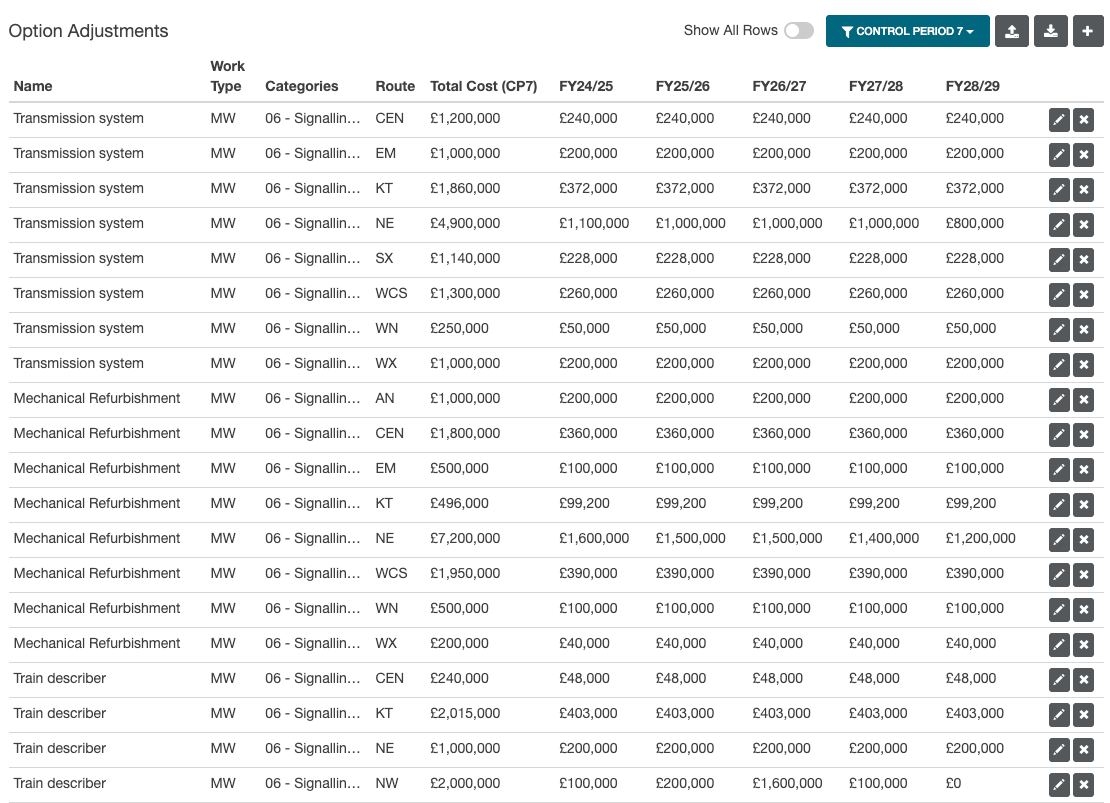1110x803 pixels.
Task: Sort by the Name column header
Action: point(33,86)
